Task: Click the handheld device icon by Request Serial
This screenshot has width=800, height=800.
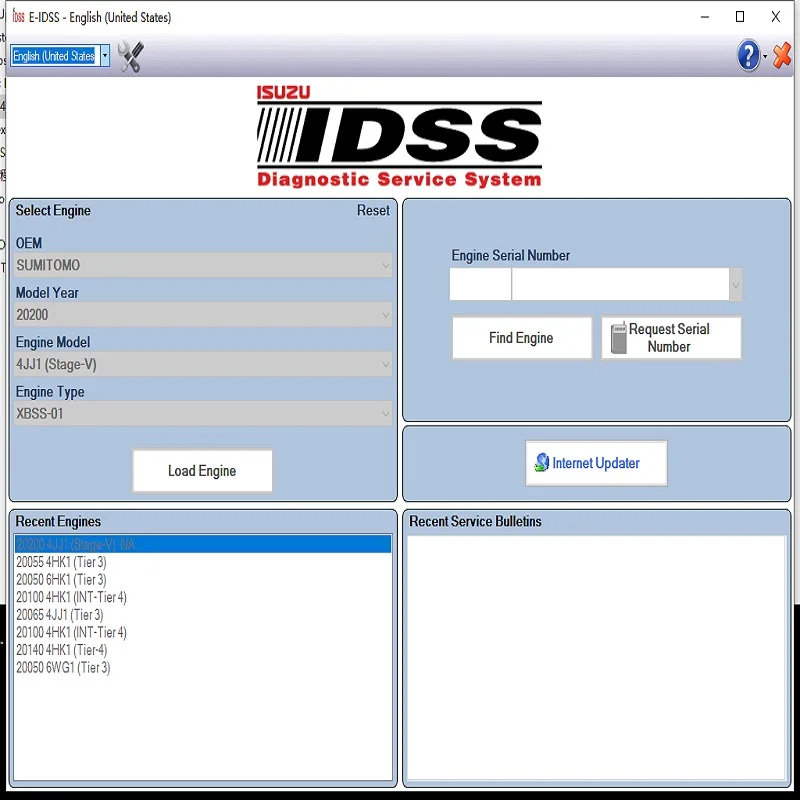Action: point(618,338)
